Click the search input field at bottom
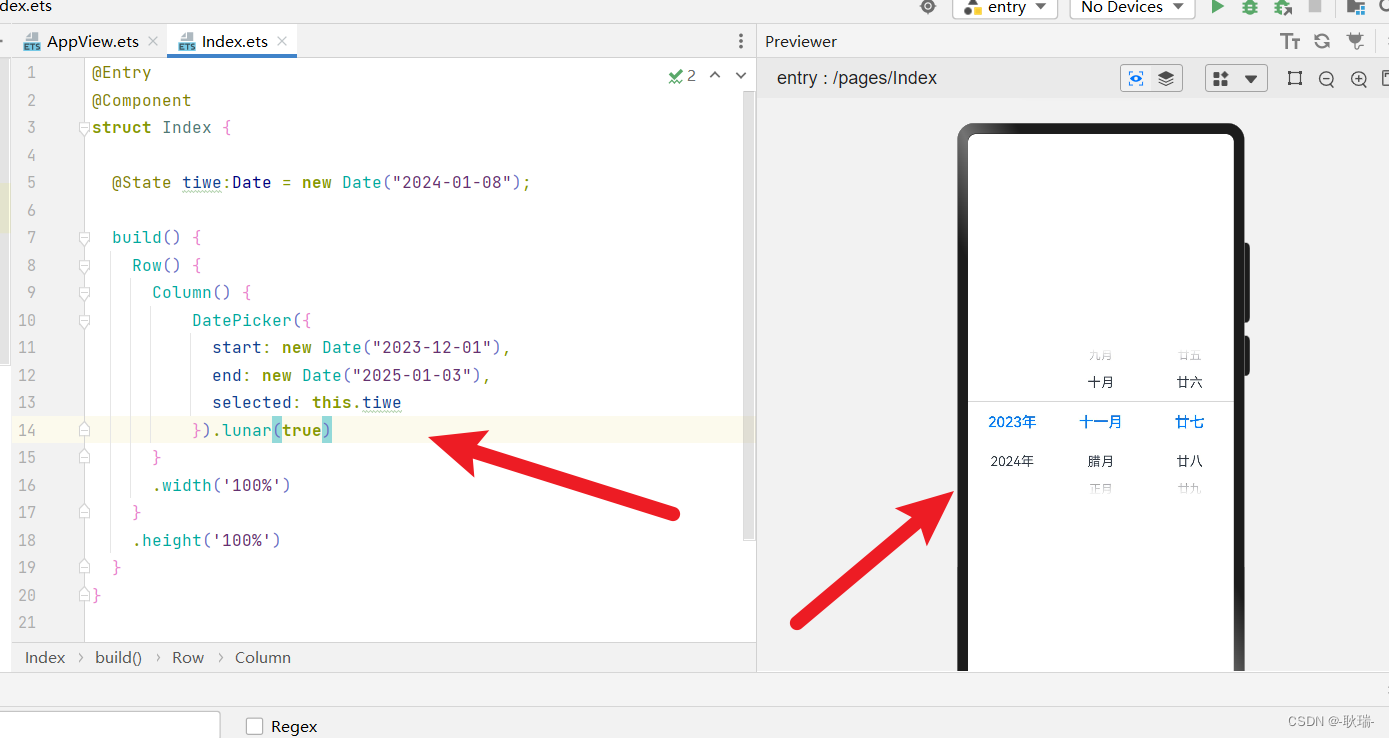Screen dimensions: 1389x738 click(x=110, y=725)
